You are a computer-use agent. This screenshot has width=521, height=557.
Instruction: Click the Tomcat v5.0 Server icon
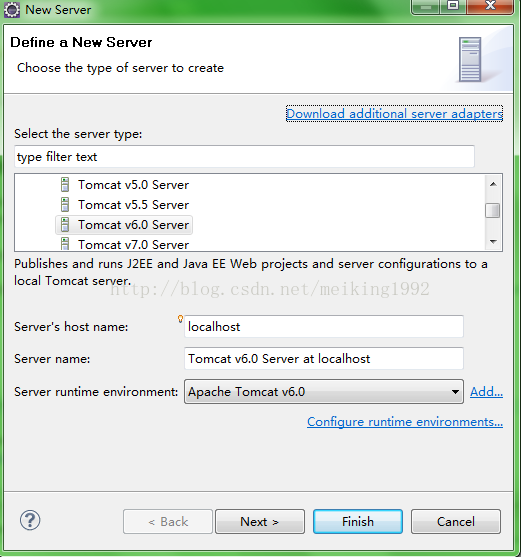coord(65,185)
